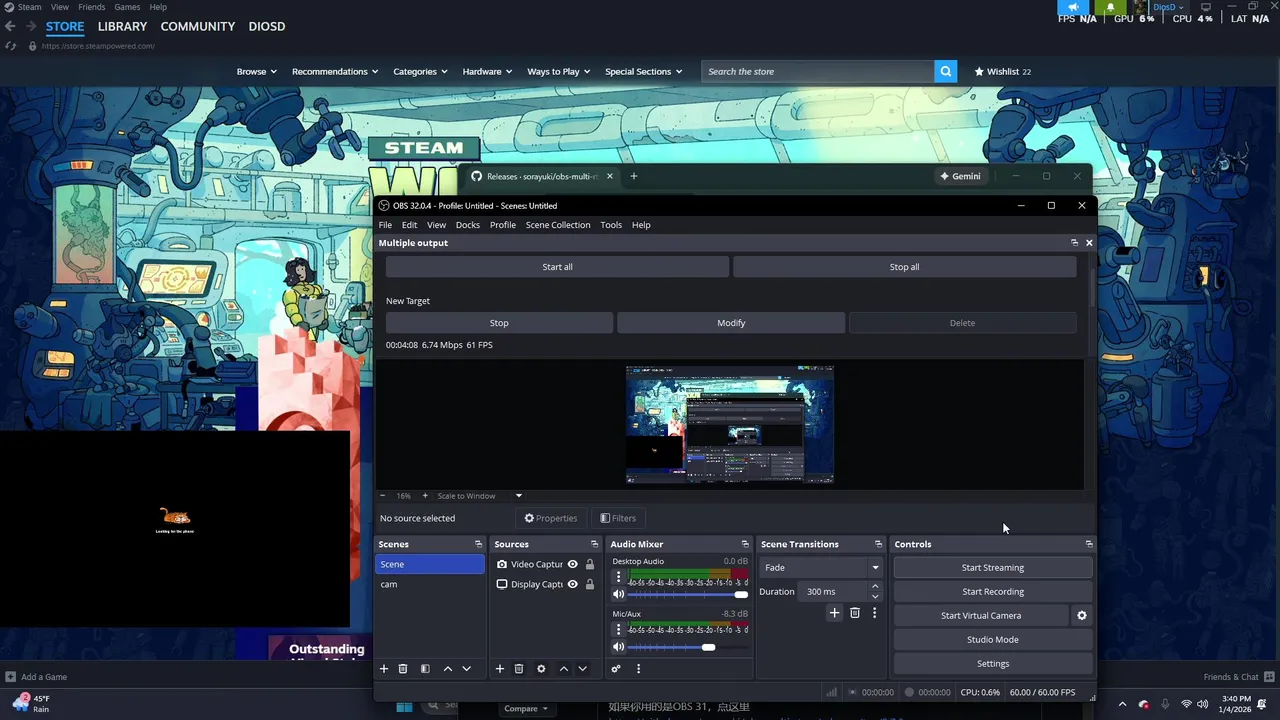Adjust Mic/Aux volume slider
The width and height of the screenshot is (1280, 720).
click(x=688, y=647)
